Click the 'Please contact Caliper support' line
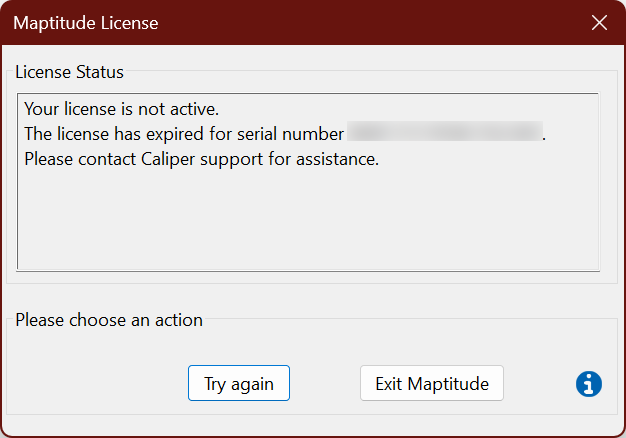This screenshot has width=626, height=438. click(201, 159)
